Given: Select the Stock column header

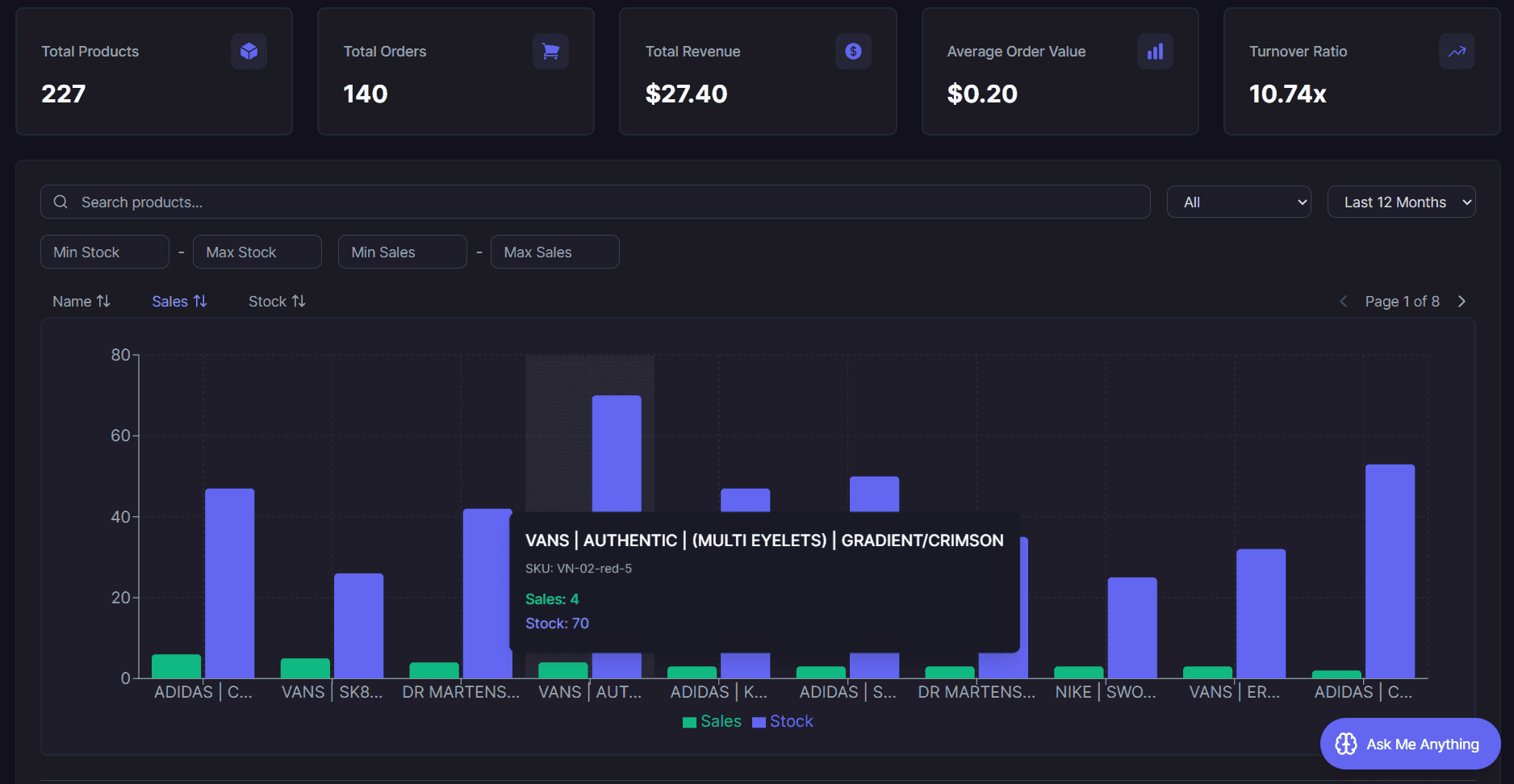Looking at the screenshot, I should 267,301.
